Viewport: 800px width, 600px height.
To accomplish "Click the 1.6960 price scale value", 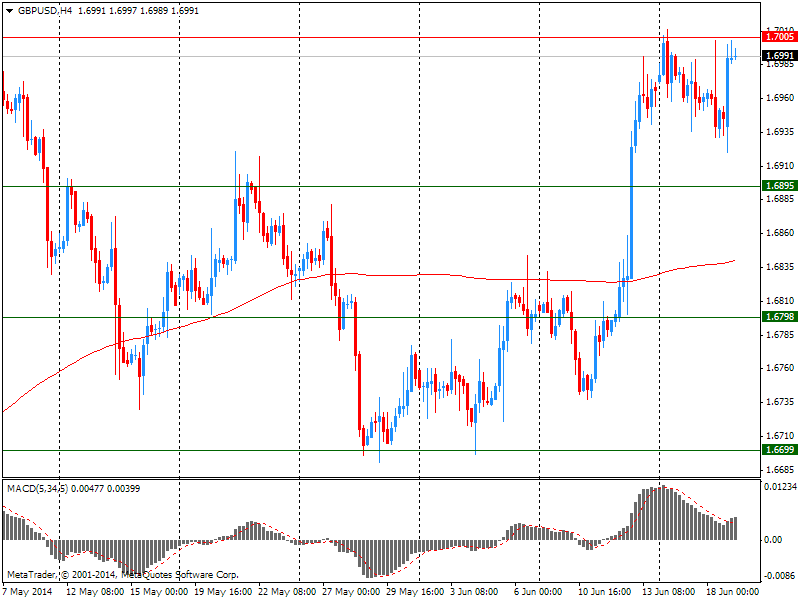I will (781, 97).
